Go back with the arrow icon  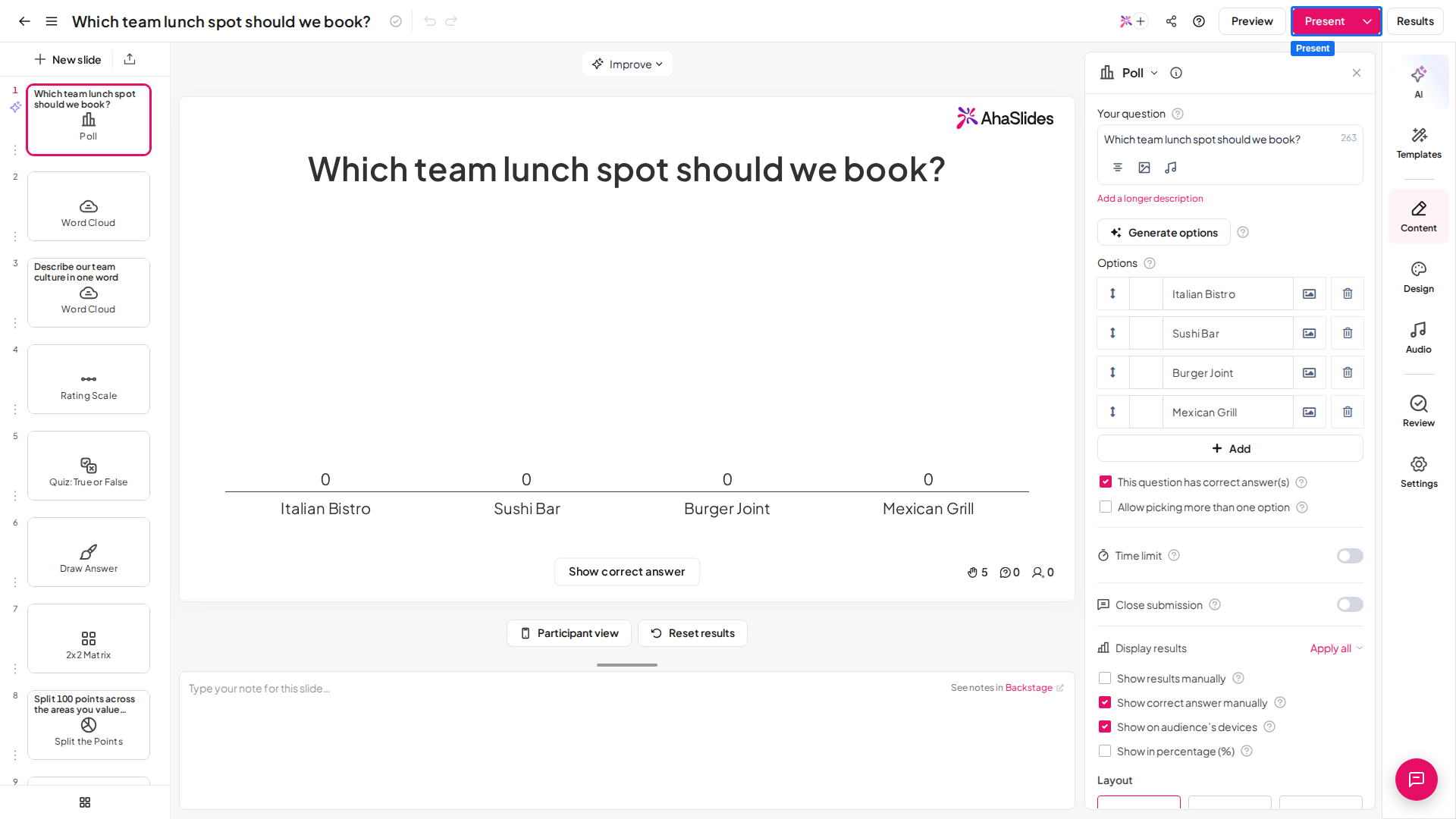pyautogui.click(x=24, y=21)
